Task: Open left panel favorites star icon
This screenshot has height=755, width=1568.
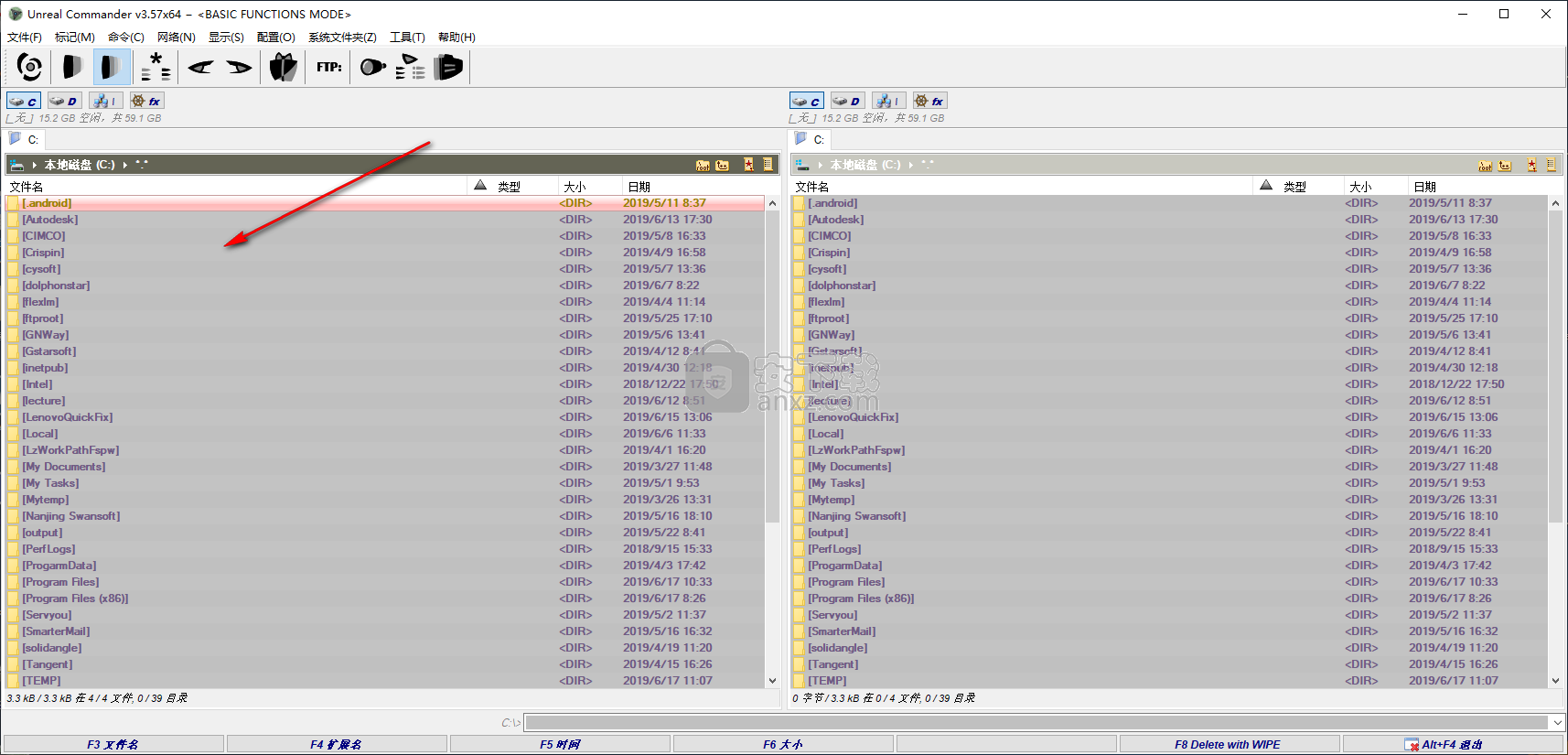Action: click(x=749, y=165)
